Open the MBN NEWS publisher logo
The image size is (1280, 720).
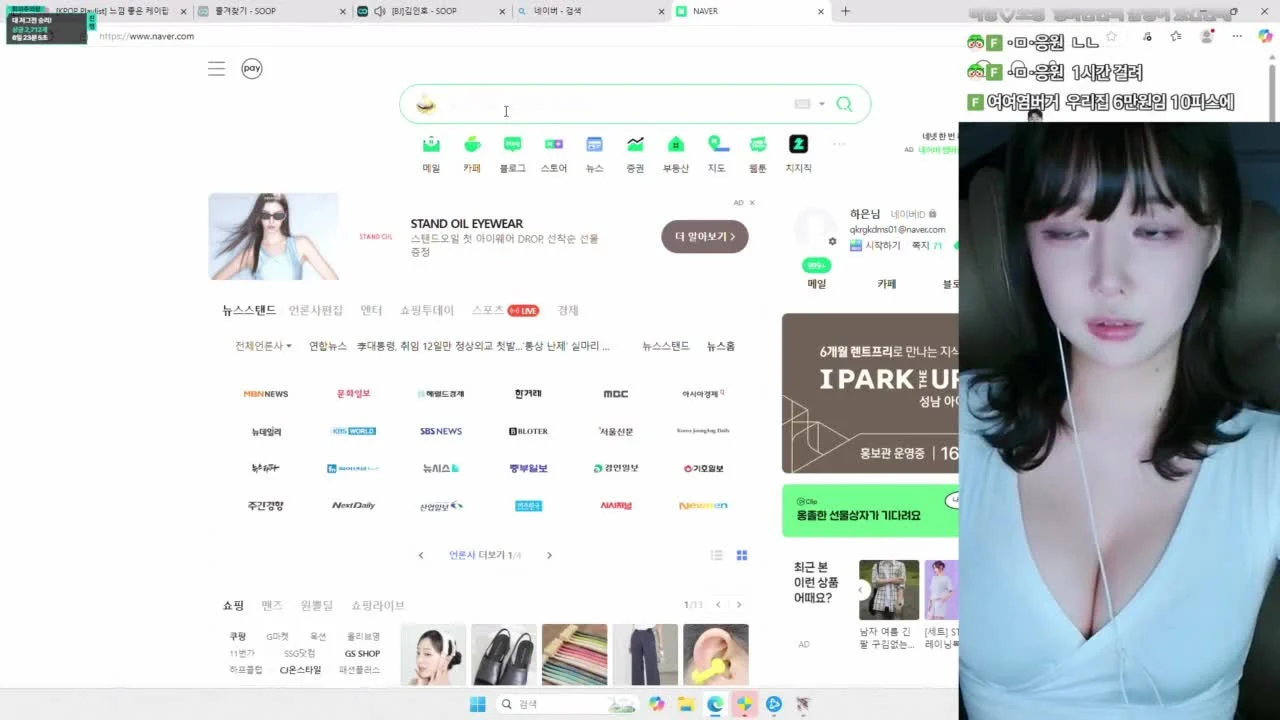point(266,394)
